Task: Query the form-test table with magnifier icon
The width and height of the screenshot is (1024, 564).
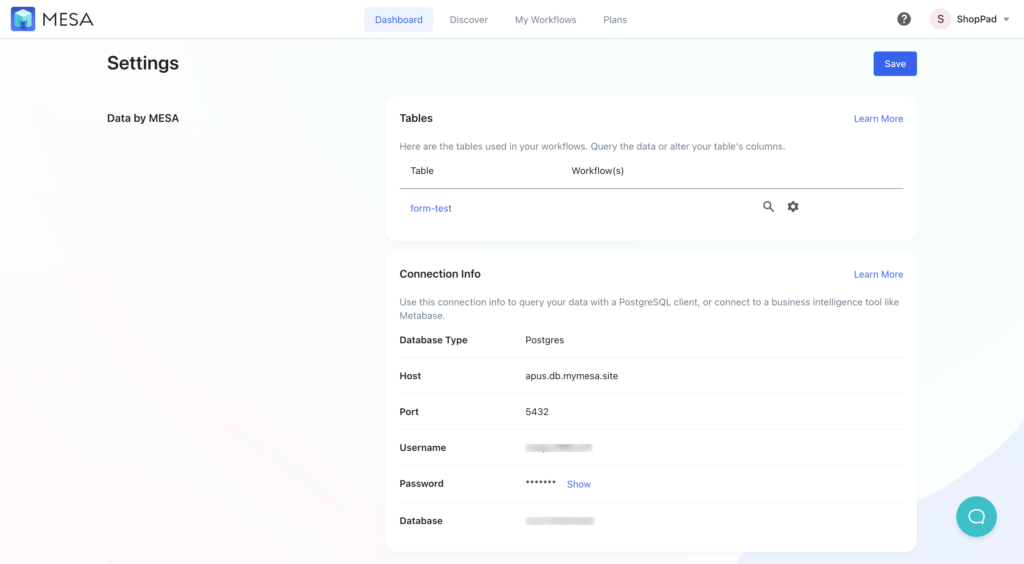Action: (769, 206)
